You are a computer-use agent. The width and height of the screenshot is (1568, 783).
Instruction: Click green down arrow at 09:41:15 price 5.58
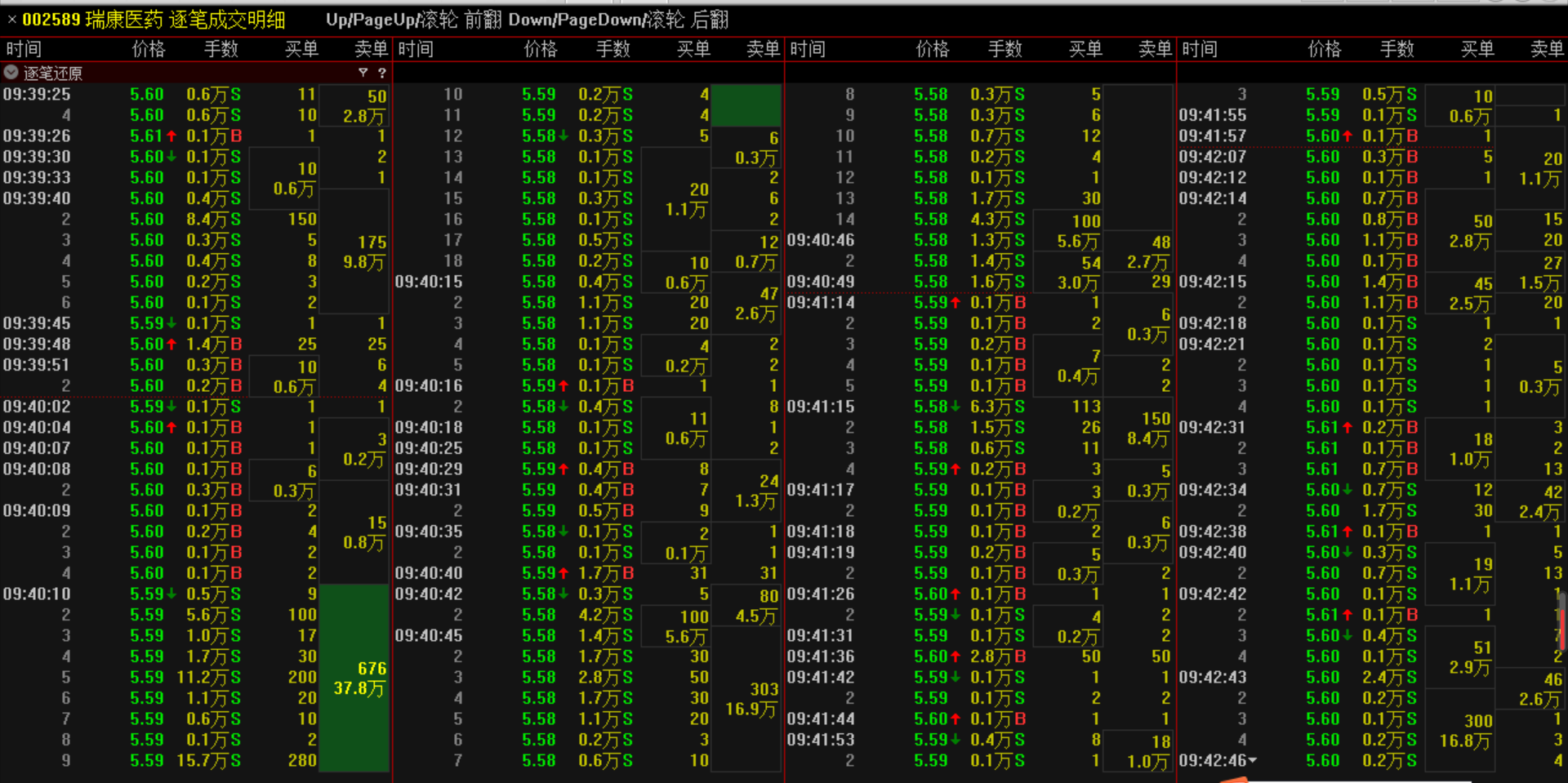955,407
